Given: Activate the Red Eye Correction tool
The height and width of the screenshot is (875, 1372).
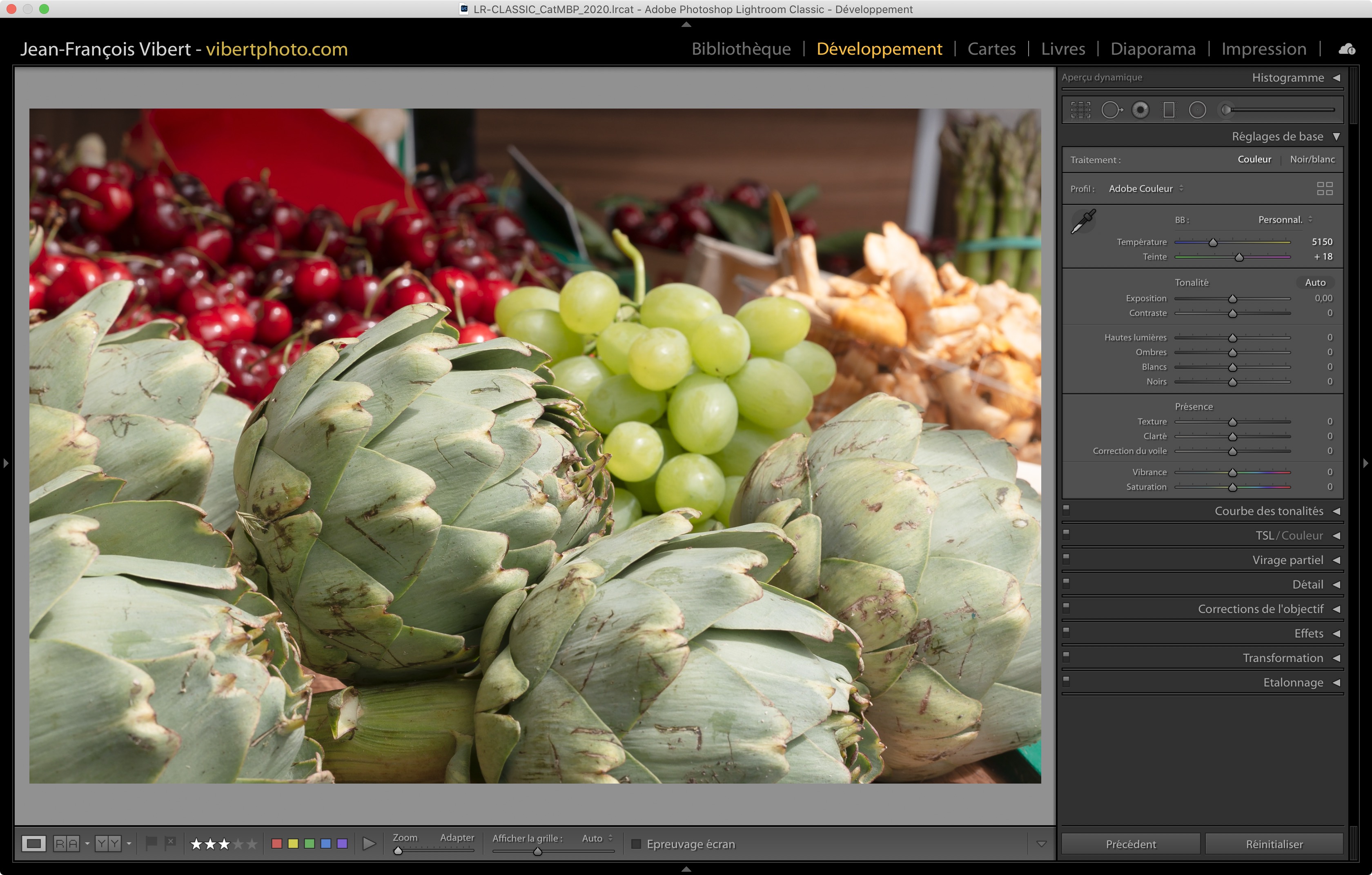Looking at the screenshot, I should tap(1140, 110).
